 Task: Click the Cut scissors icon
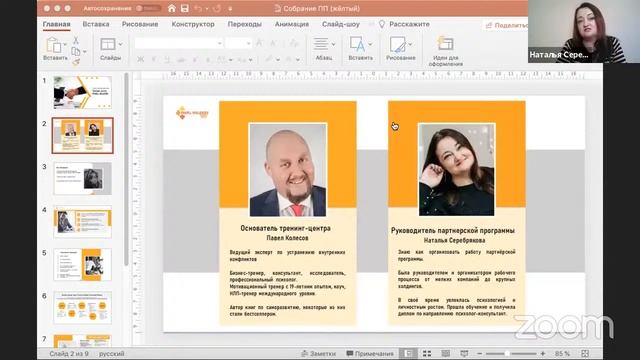tap(76, 40)
